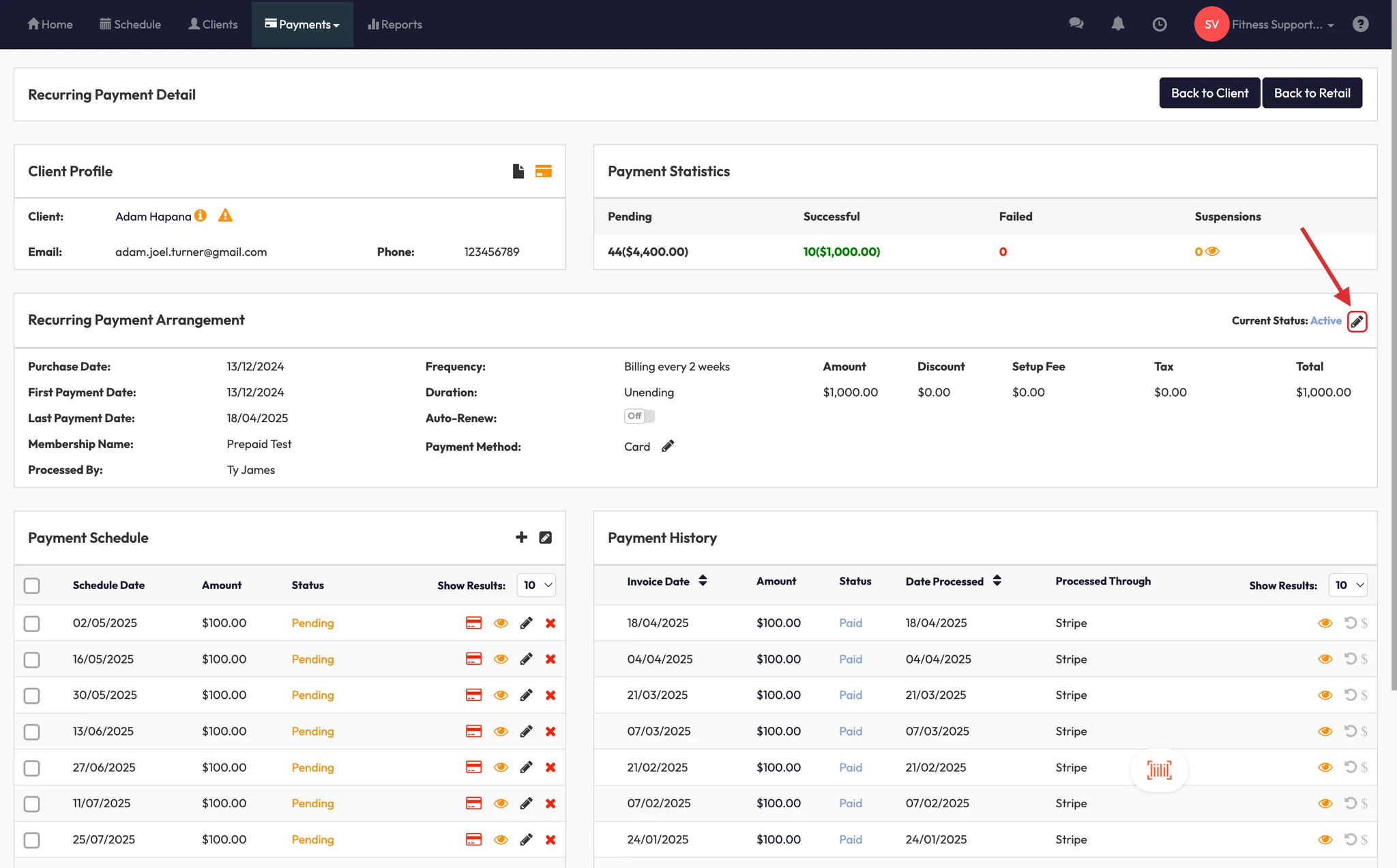Refund the 18/04/2025 paid invoice
The width and height of the screenshot is (1397, 868).
[x=1350, y=623]
